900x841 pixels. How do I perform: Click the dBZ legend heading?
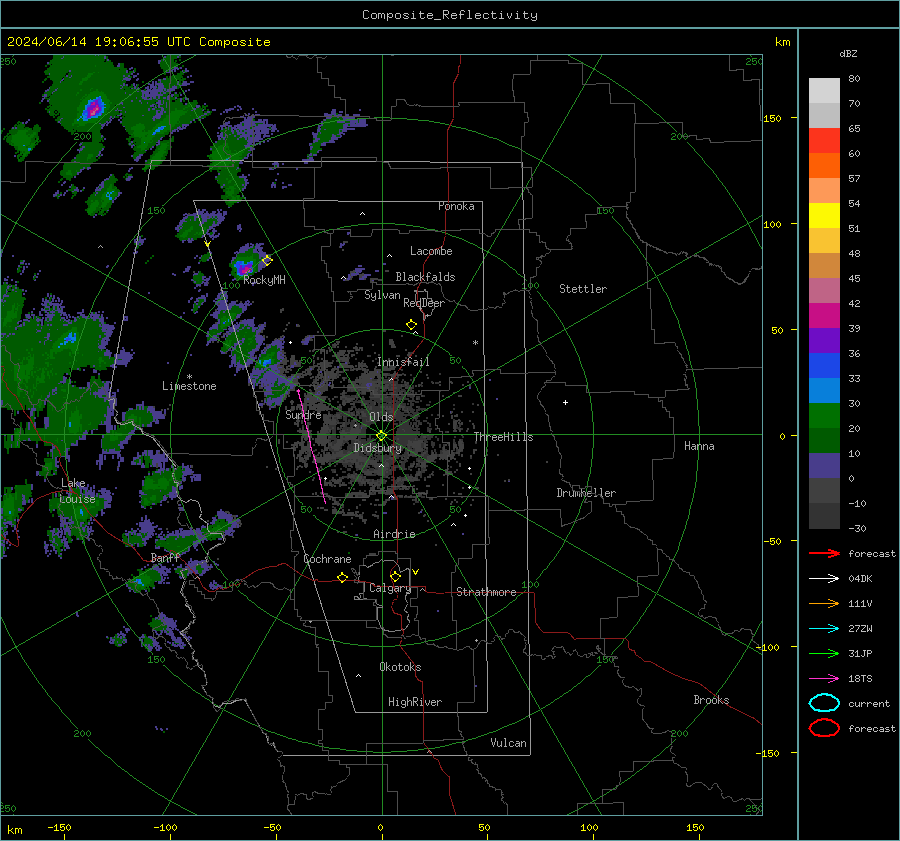click(848, 53)
